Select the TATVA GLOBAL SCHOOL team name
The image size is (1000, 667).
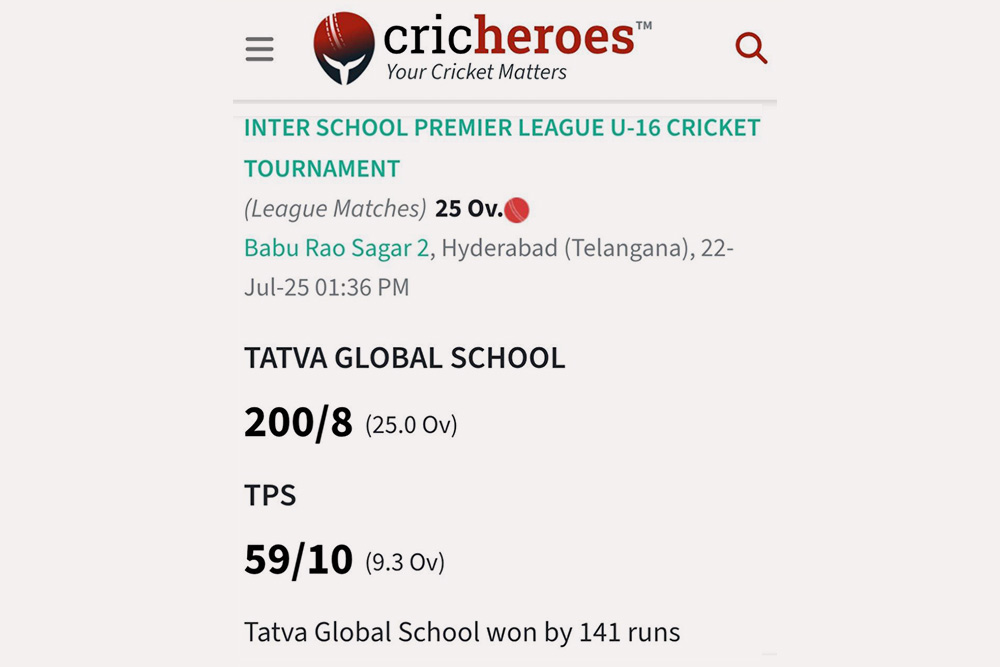pyautogui.click(x=405, y=358)
